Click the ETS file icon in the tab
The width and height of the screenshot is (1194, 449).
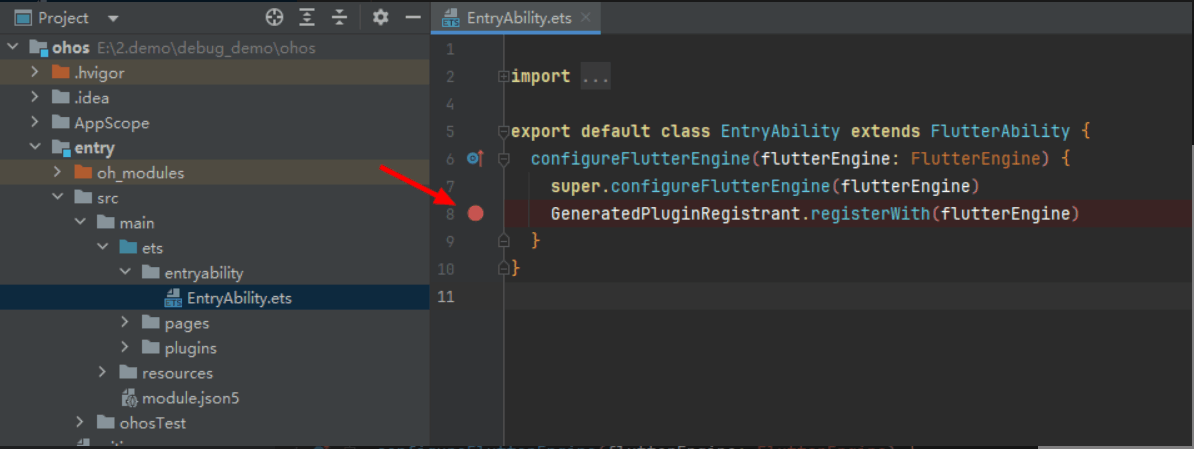point(451,18)
